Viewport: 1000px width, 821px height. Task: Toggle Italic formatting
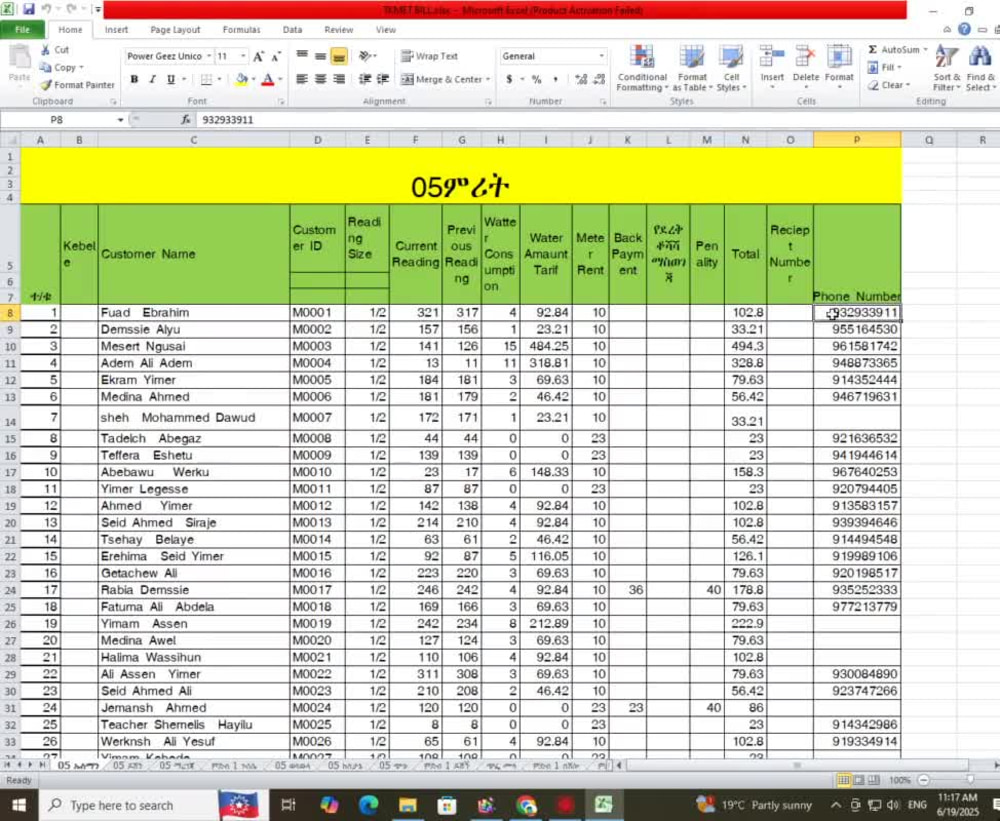pyautogui.click(x=152, y=79)
